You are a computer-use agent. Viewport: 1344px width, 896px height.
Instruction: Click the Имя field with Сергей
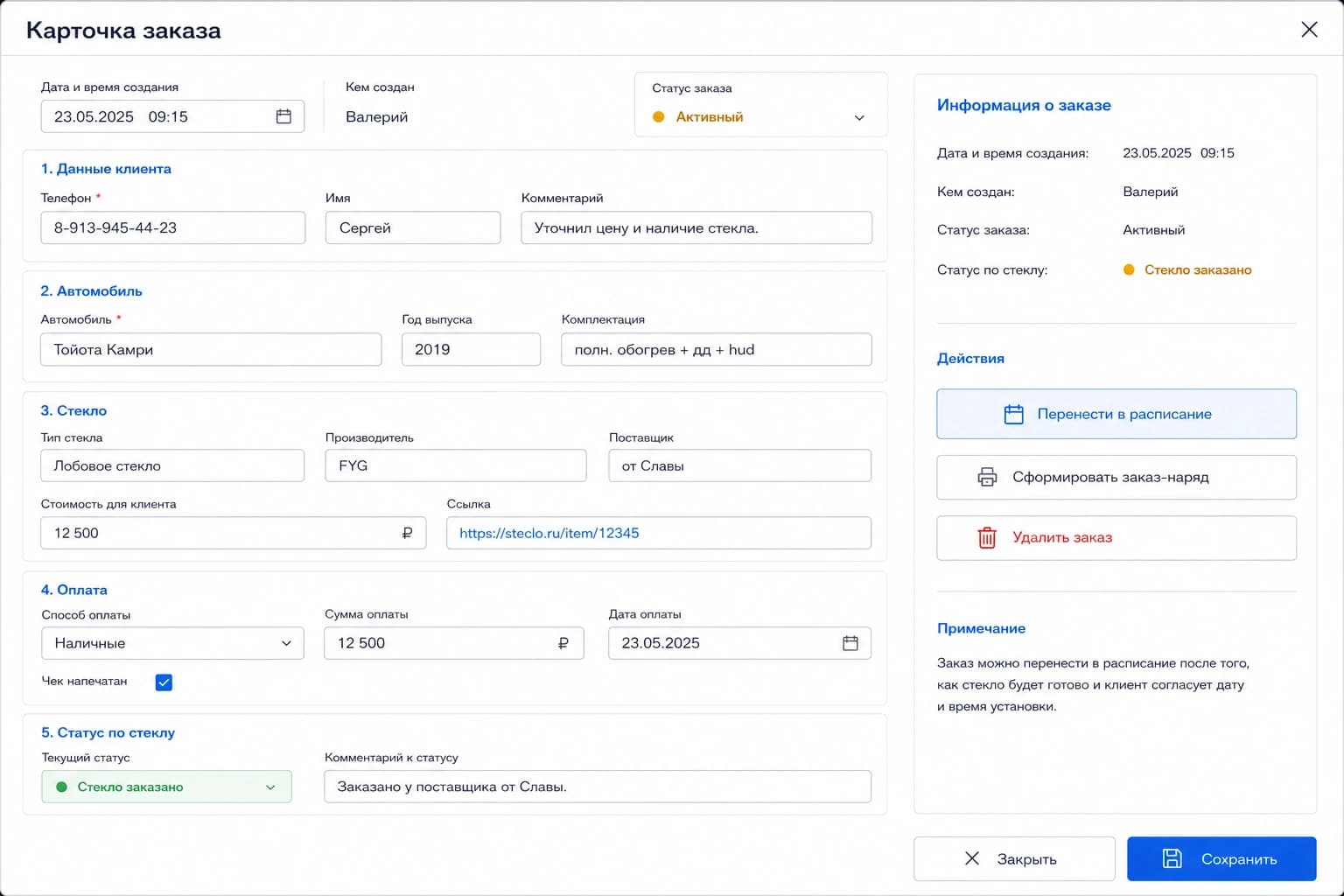[x=413, y=227]
